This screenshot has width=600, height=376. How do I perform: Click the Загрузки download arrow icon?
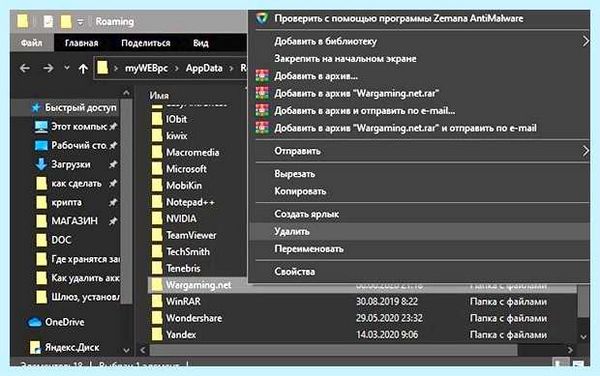(41, 164)
